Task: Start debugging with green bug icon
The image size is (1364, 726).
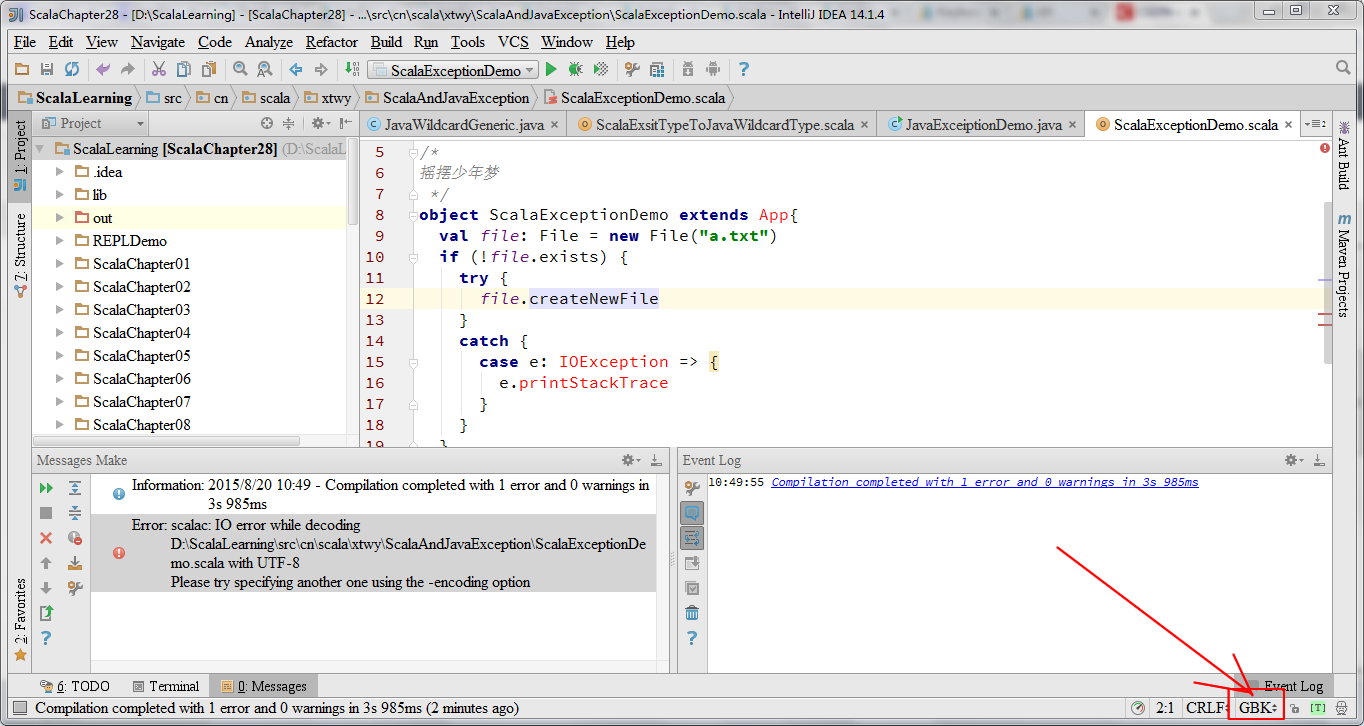Action: click(576, 69)
